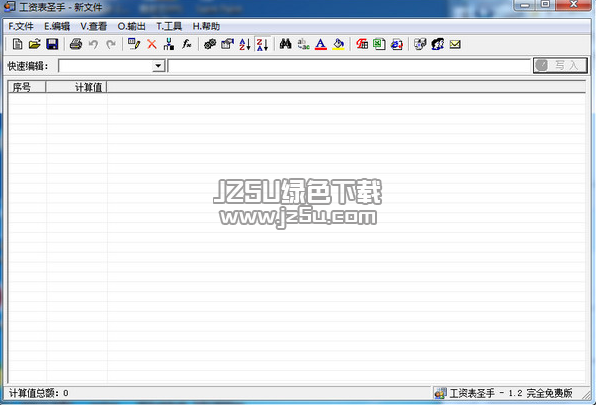
Task: Click the gears settings icon
Action: tap(210, 44)
